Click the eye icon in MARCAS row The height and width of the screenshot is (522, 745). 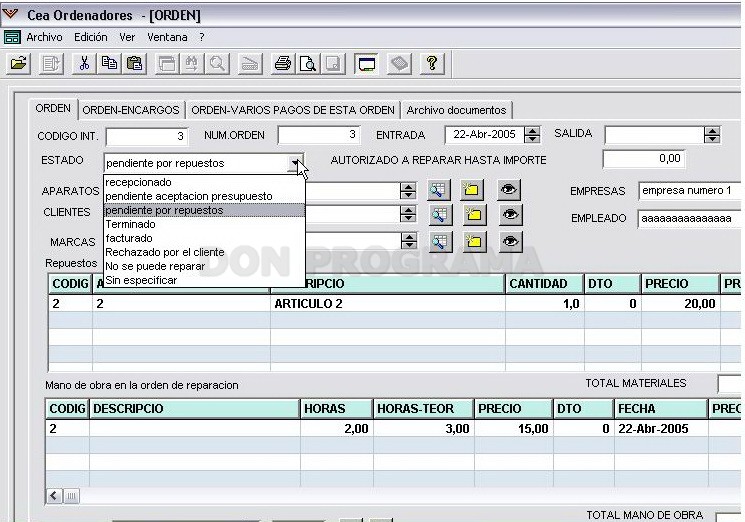[x=510, y=241]
